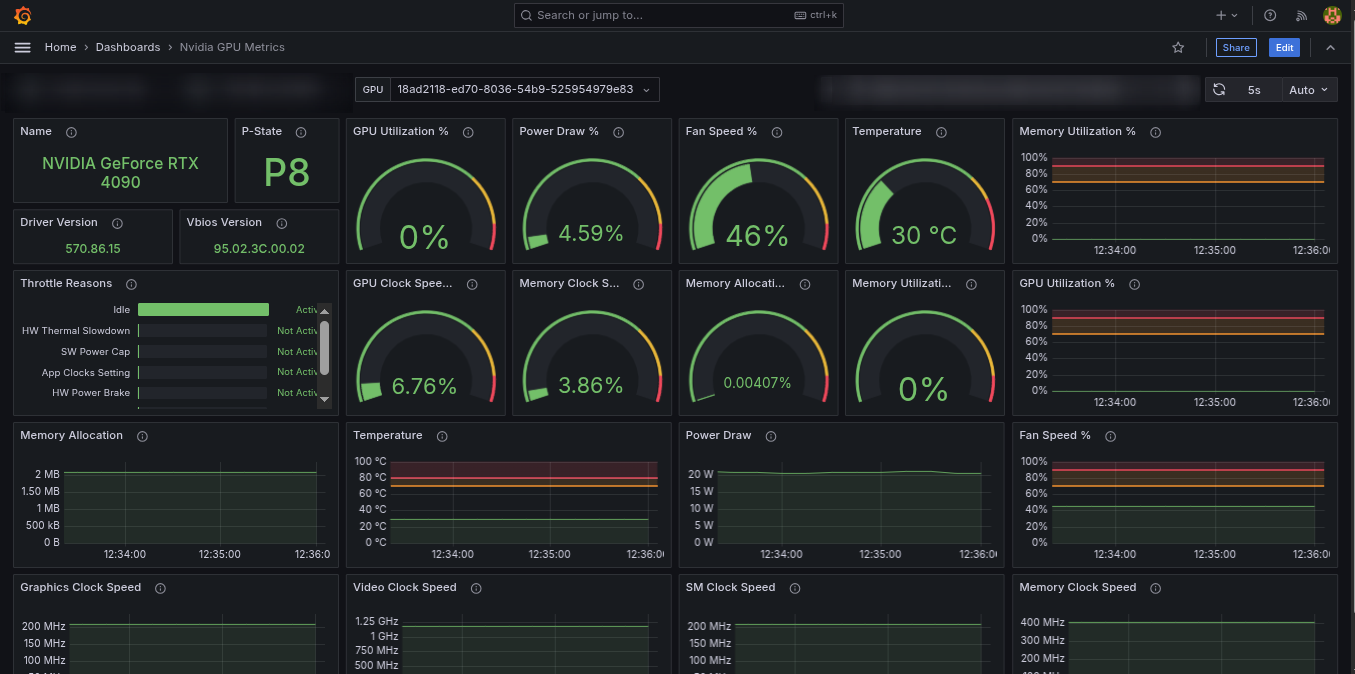The height and width of the screenshot is (674, 1355).
Task: Click HW Power Brake row label
Action: 91,393
